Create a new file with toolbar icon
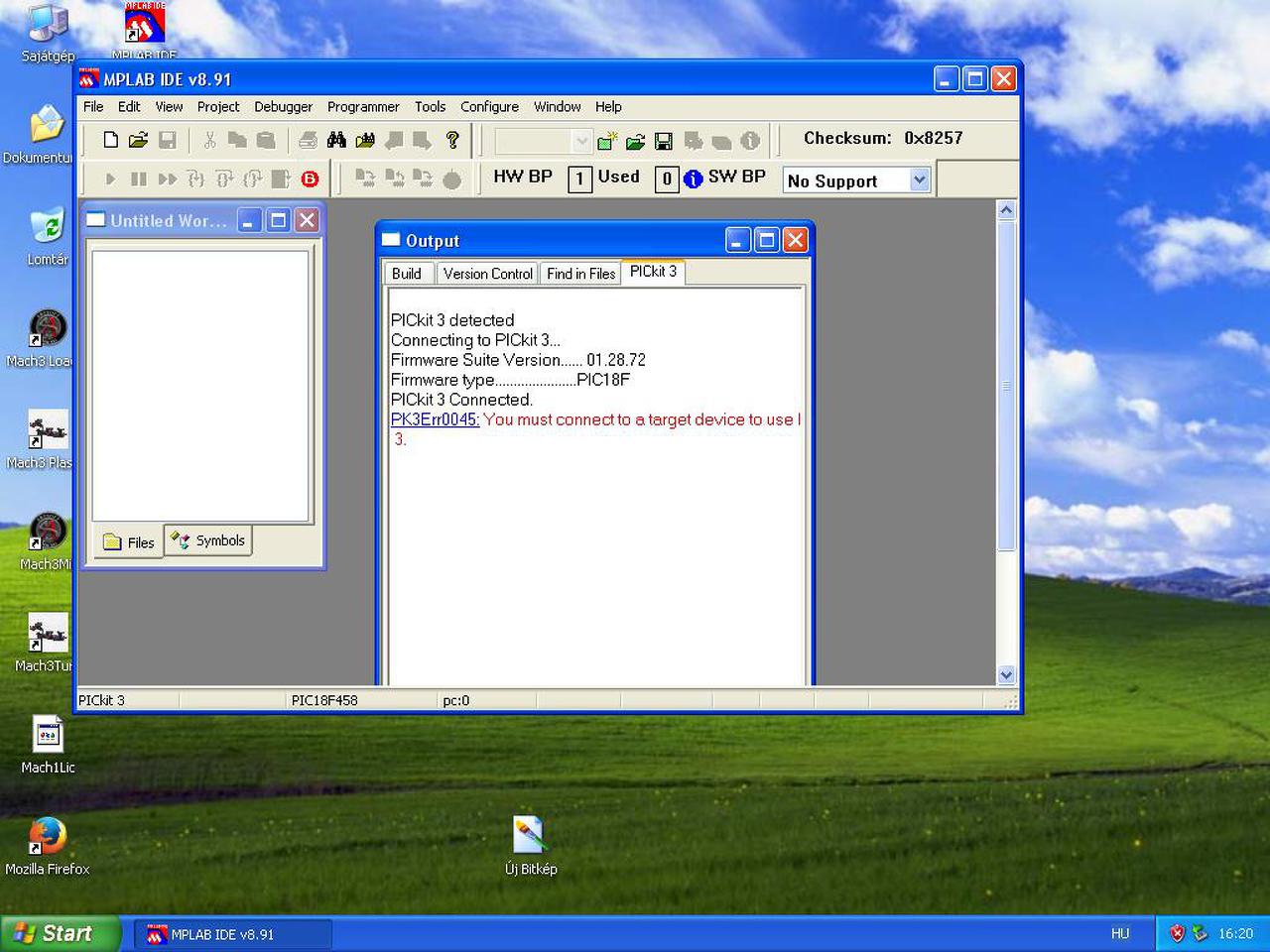 (x=110, y=140)
